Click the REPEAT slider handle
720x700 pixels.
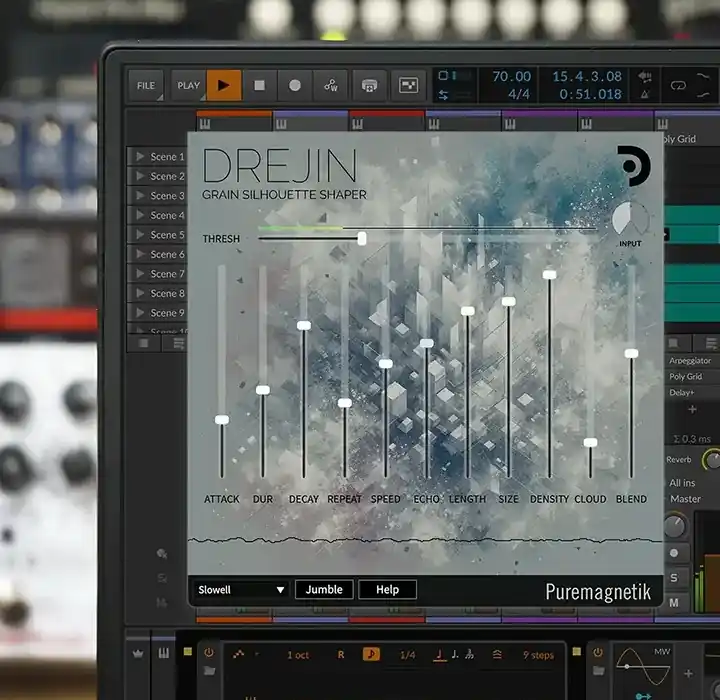(x=345, y=403)
